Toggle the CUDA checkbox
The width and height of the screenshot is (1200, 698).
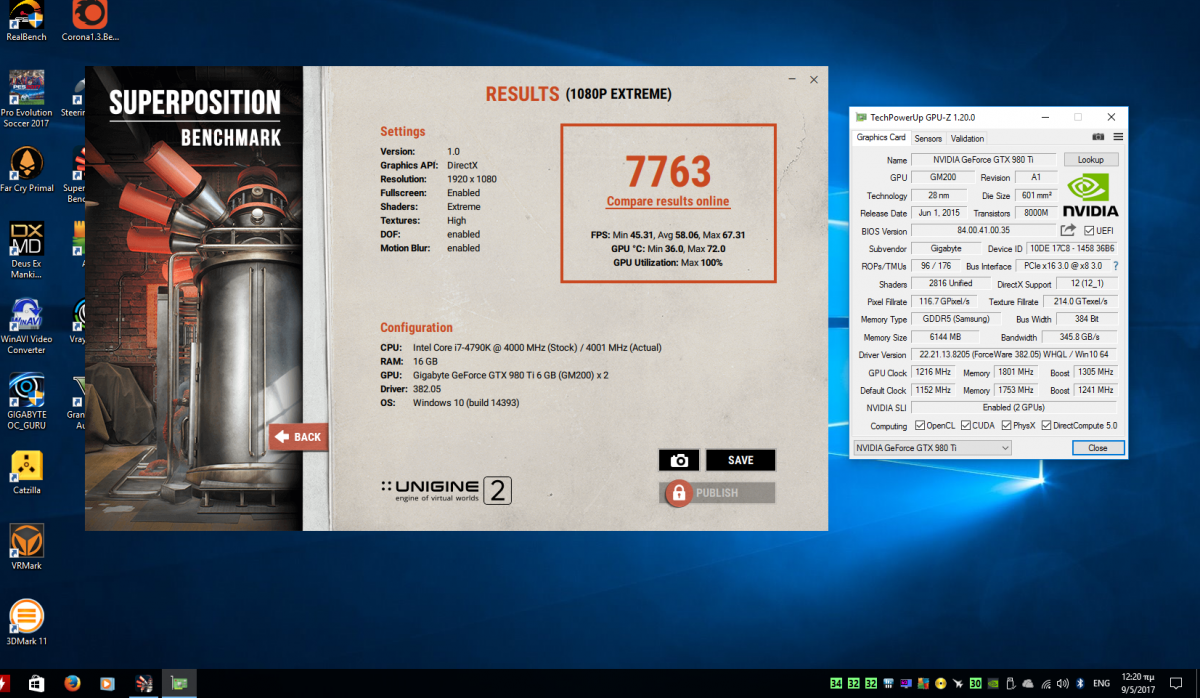pyautogui.click(x=965, y=425)
